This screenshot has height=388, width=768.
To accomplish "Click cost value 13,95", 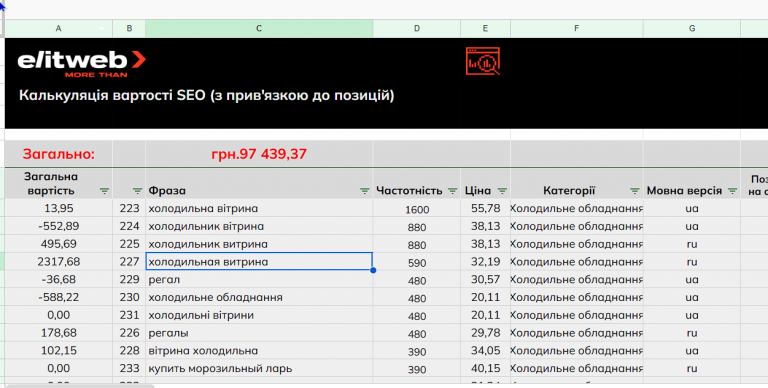I will click(59, 208).
